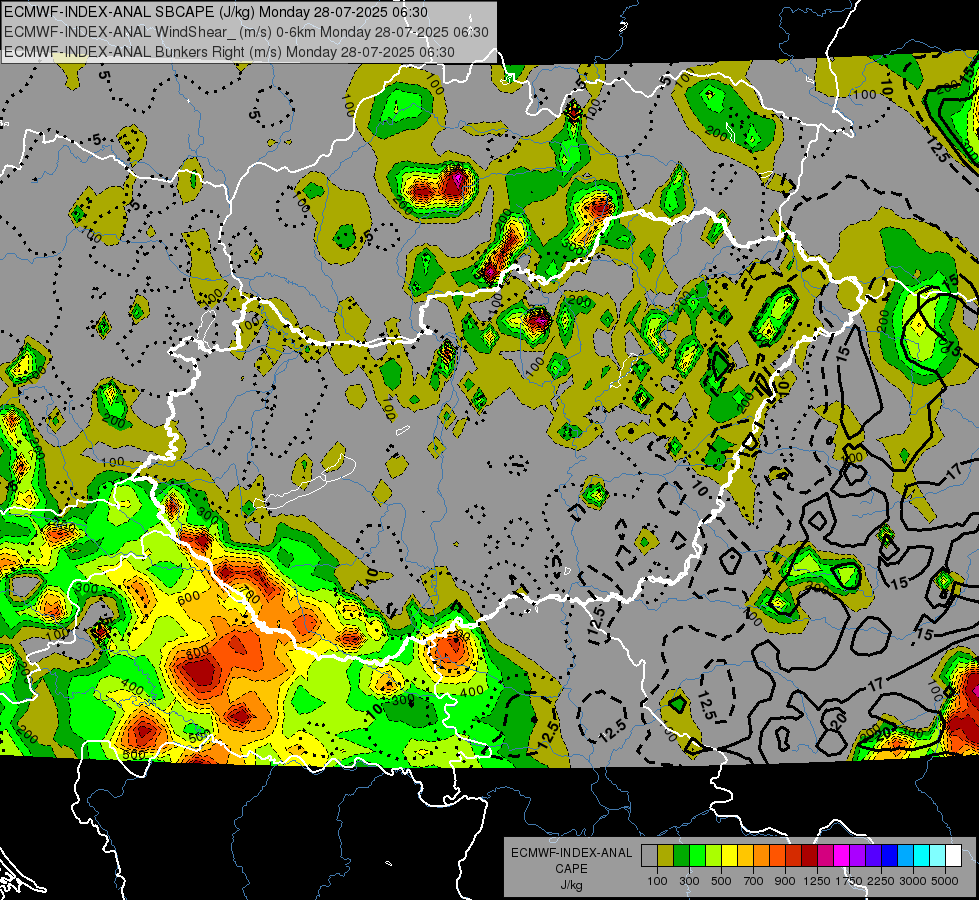The height and width of the screenshot is (900, 979).
Task: Click the CAPE label in the legend
Action: (571, 869)
